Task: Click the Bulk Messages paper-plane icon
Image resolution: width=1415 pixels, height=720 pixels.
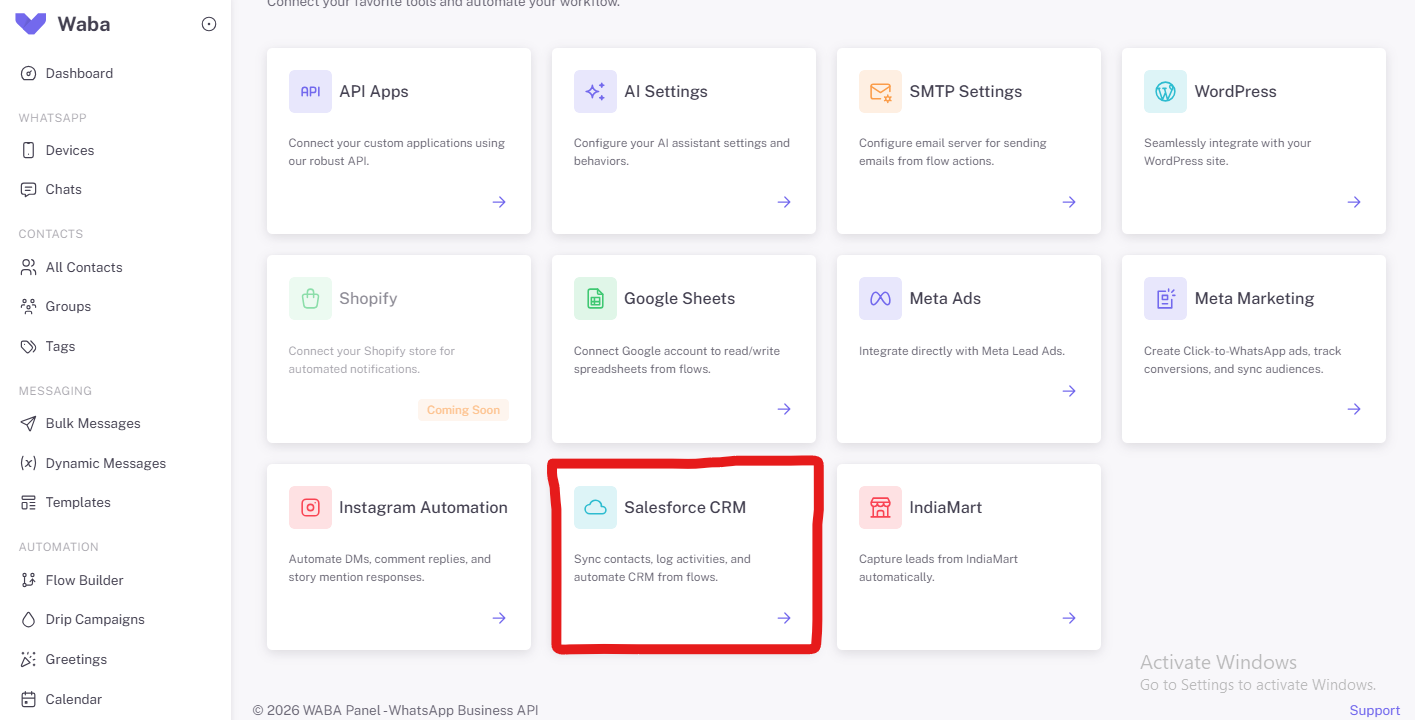Action: [28, 423]
